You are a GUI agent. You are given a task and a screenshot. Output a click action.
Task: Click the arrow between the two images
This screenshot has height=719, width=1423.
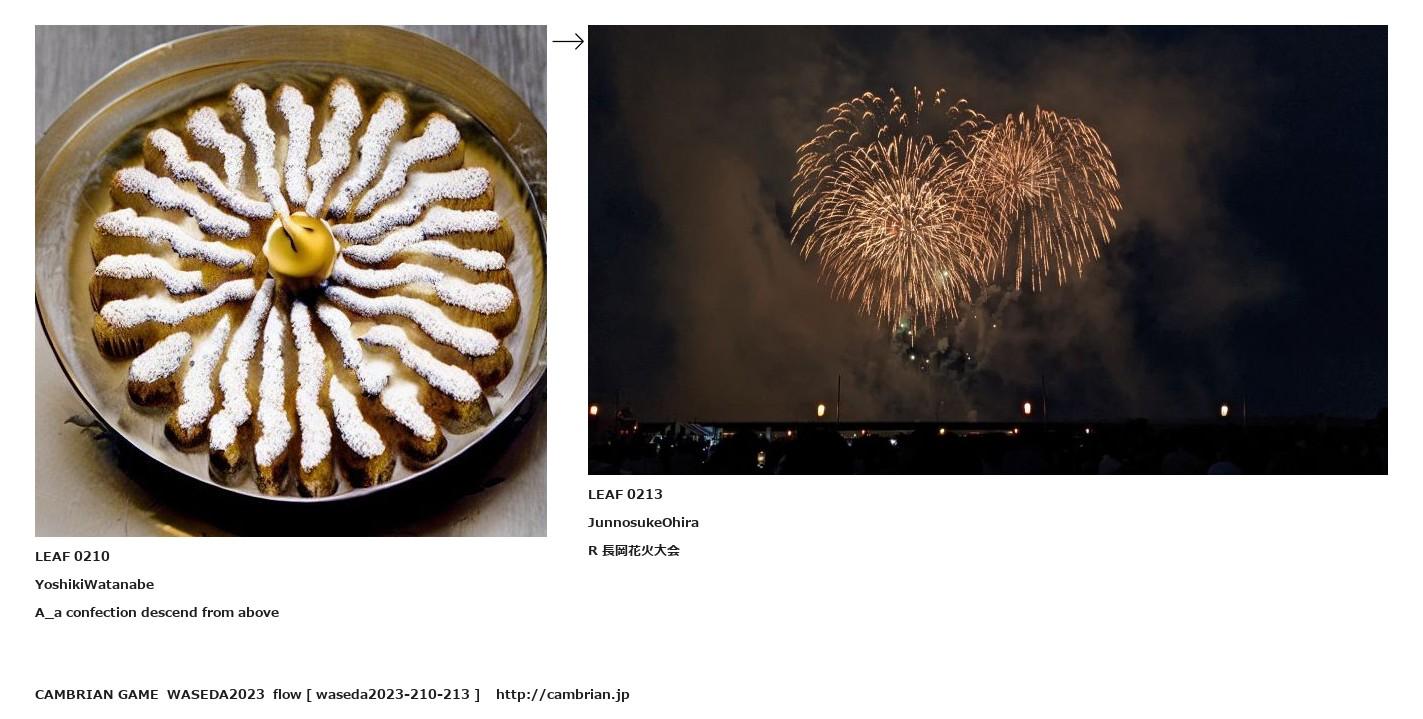(568, 41)
